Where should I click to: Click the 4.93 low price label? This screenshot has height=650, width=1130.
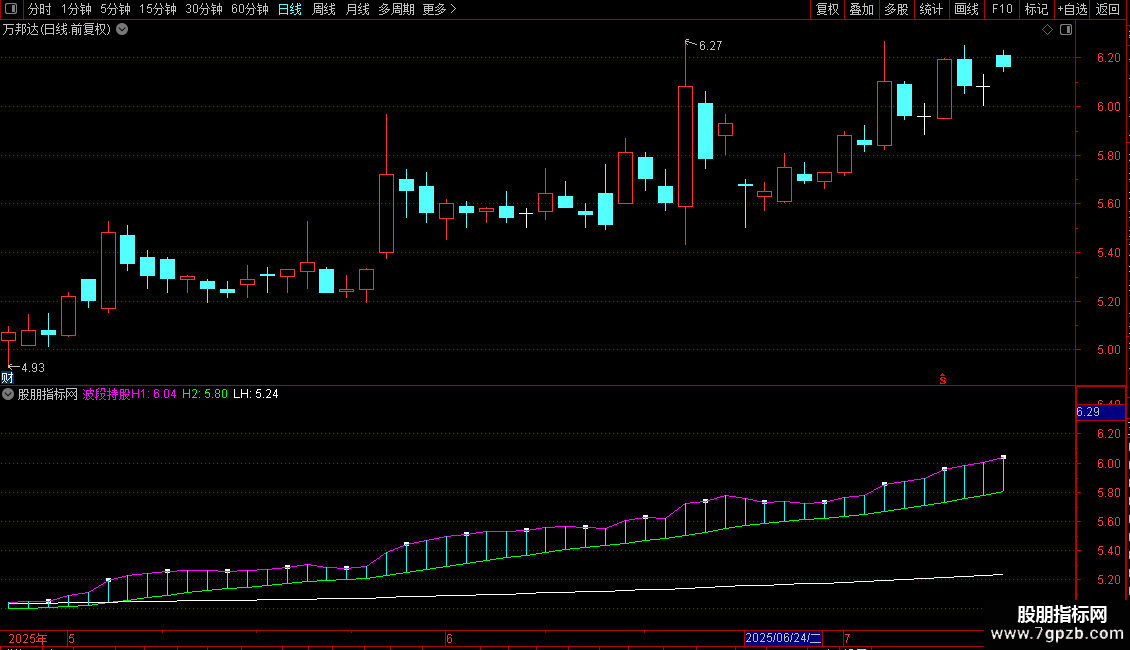coord(33,368)
